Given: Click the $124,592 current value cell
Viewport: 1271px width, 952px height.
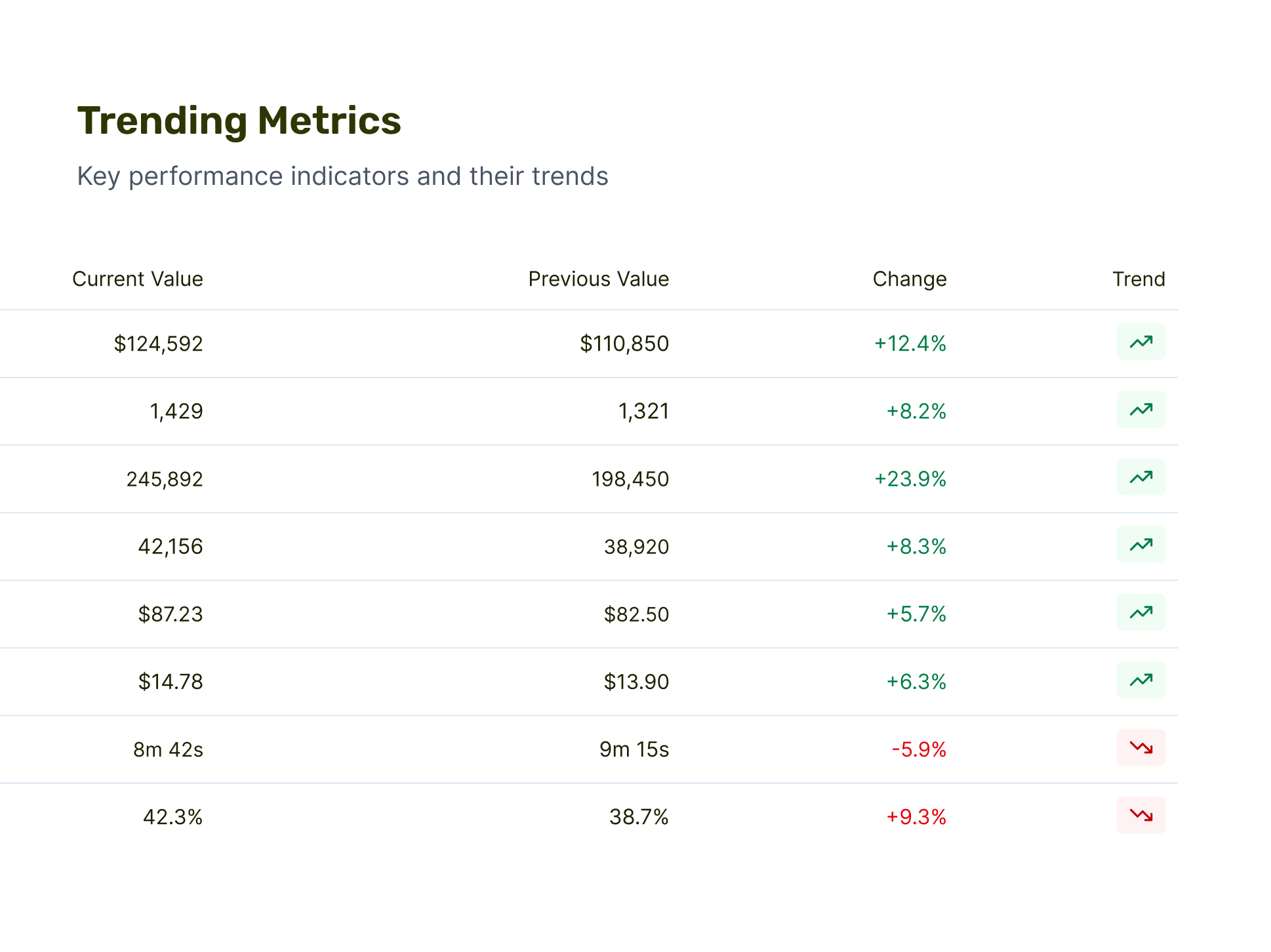Looking at the screenshot, I should click(158, 344).
